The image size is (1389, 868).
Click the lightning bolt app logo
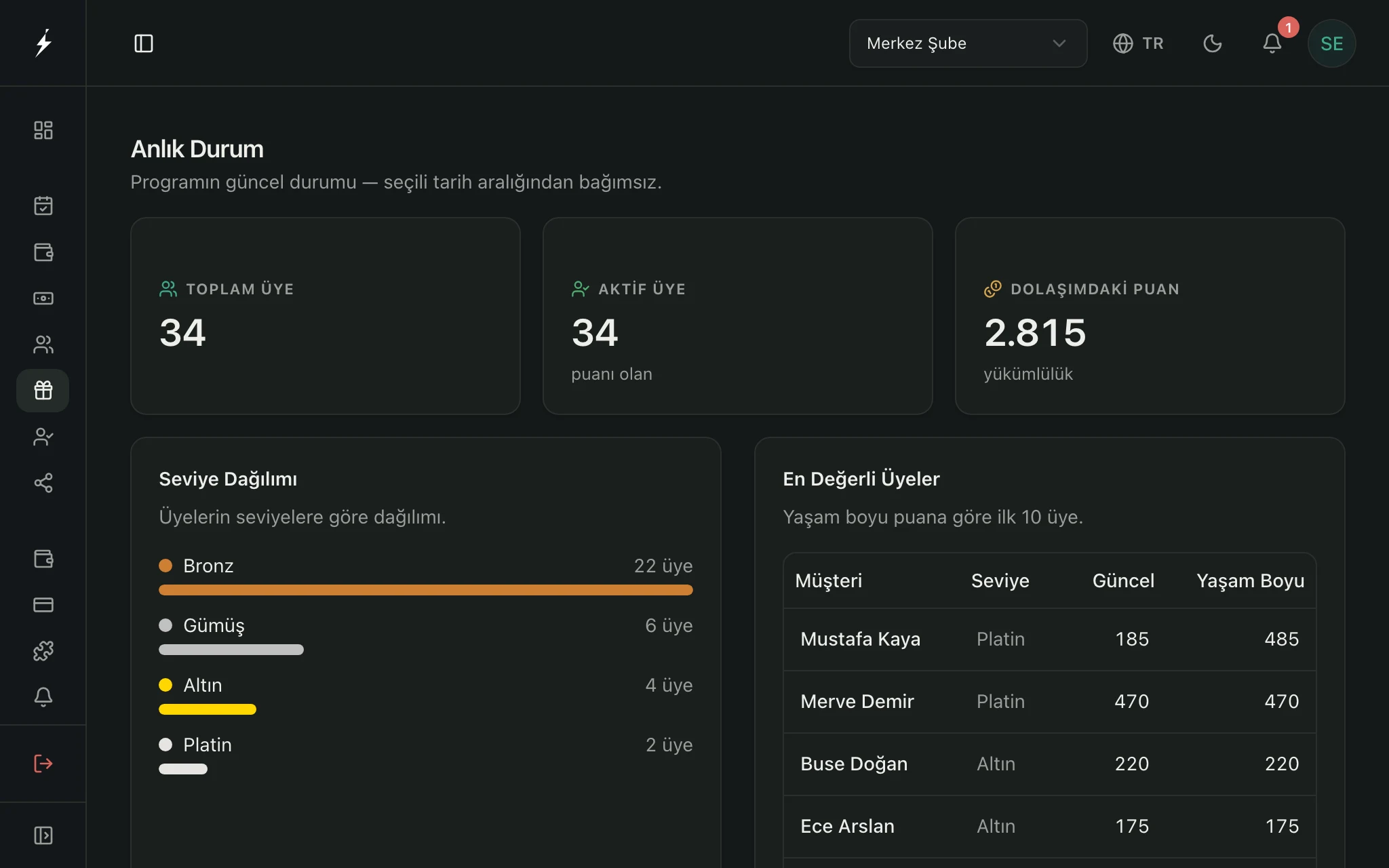(43, 43)
